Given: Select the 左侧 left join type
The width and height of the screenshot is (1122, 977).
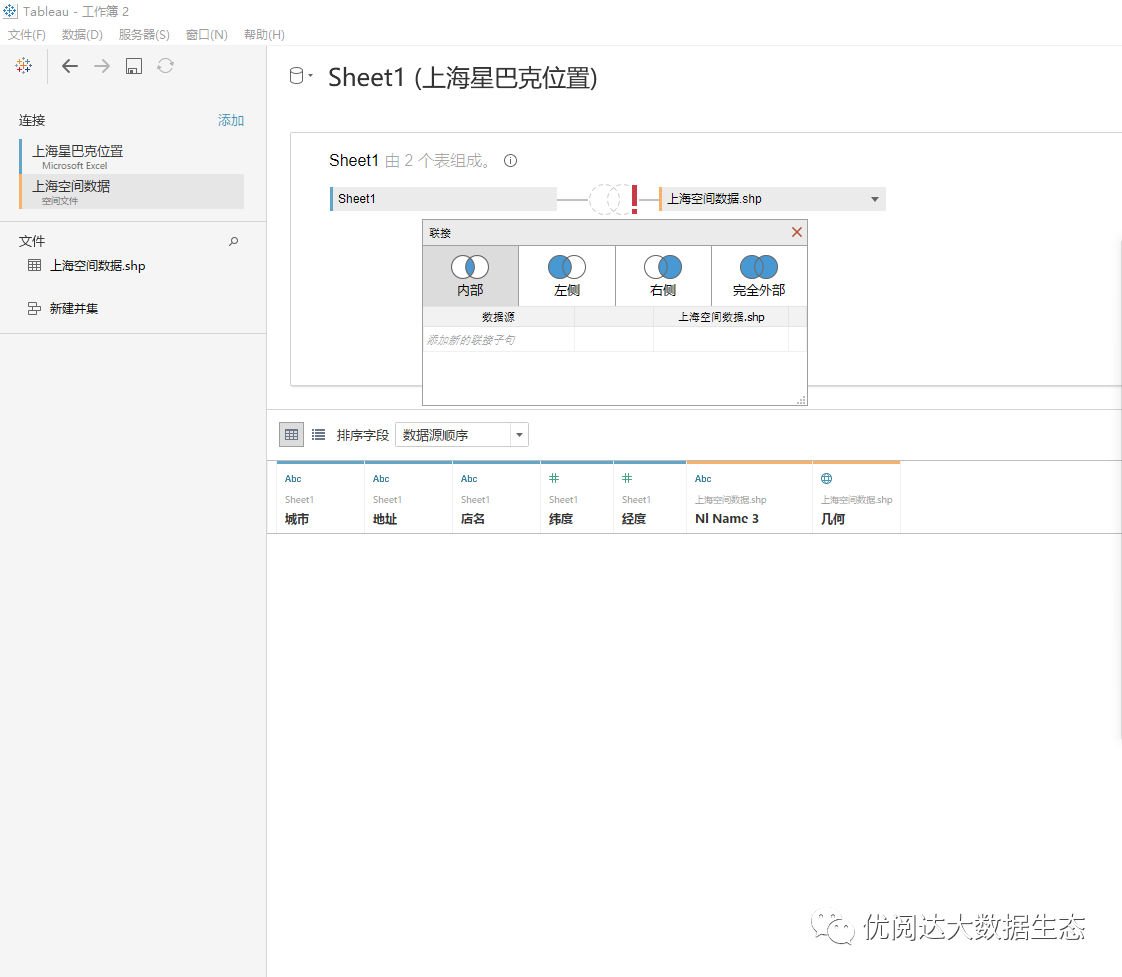Looking at the screenshot, I should tap(567, 276).
